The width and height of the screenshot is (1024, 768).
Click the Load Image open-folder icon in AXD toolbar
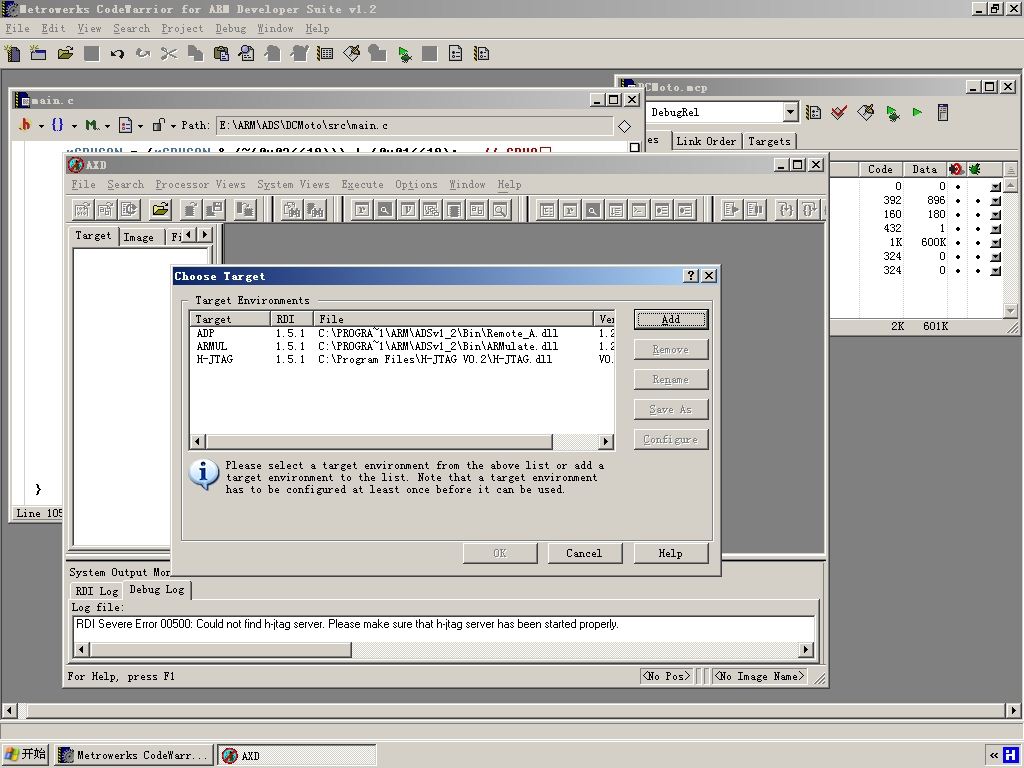160,210
